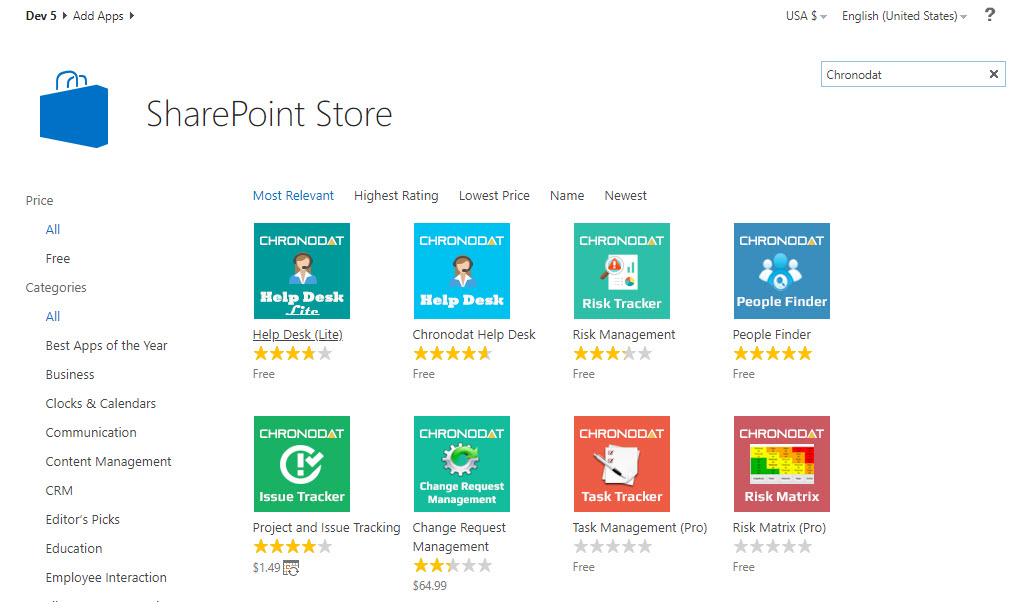1016x602 pixels.
Task: Click the $1.49 price text
Action: click(266, 568)
